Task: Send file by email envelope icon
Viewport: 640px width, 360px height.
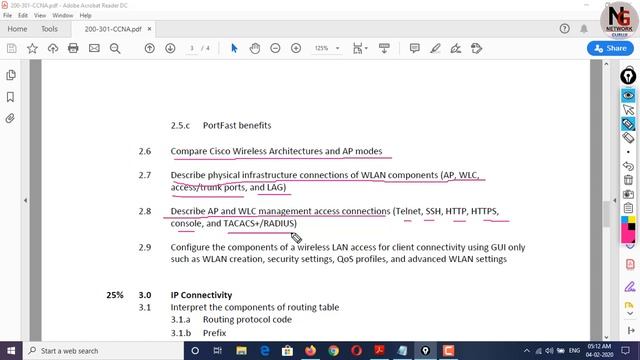Action: pyautogui.click(x=94, y=49)
